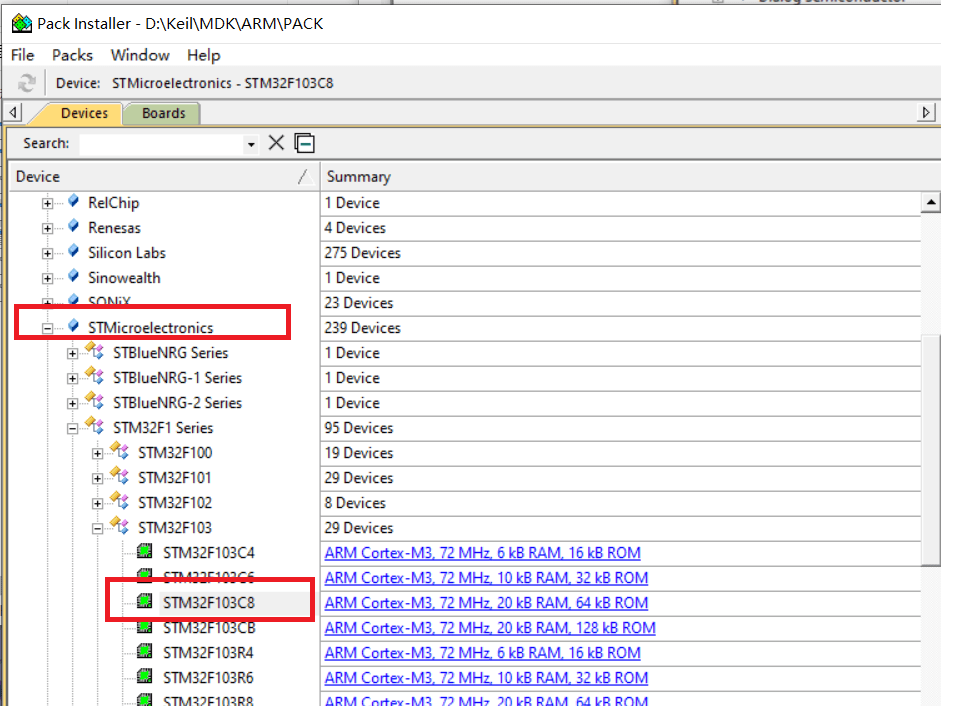Click the STBlueNRG-1 Series family icon
This screenshot has height=706, width=955.
[94, 376]
